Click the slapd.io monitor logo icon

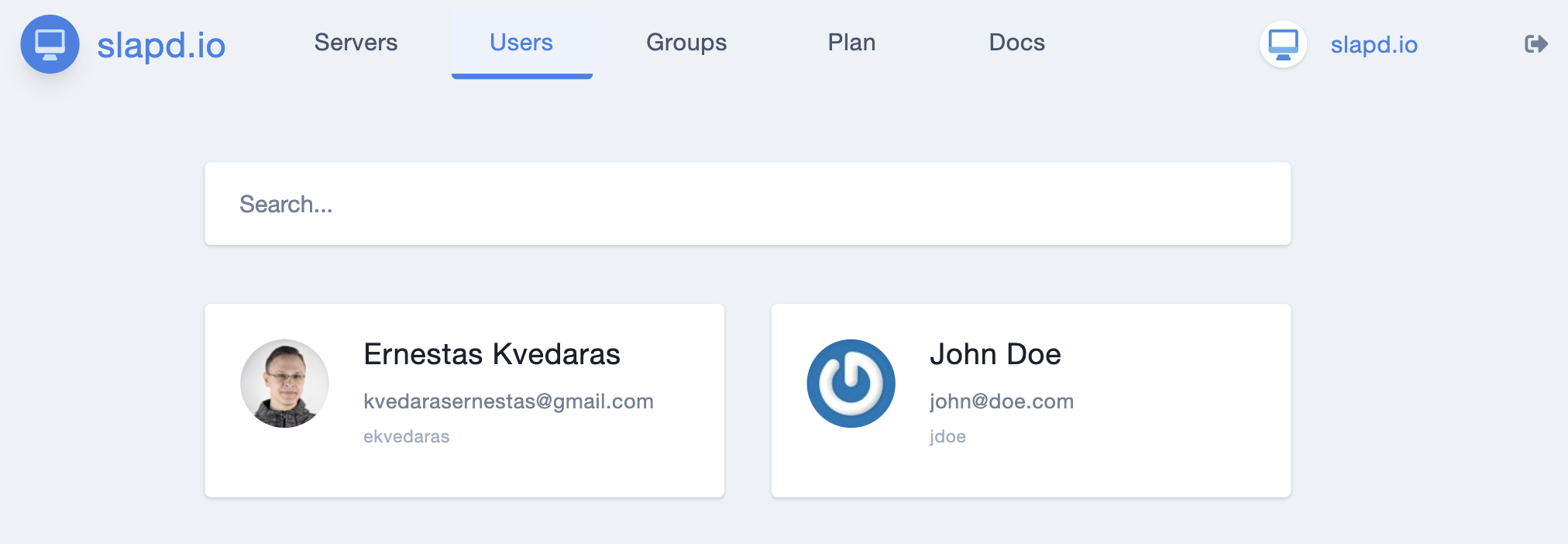50,44
